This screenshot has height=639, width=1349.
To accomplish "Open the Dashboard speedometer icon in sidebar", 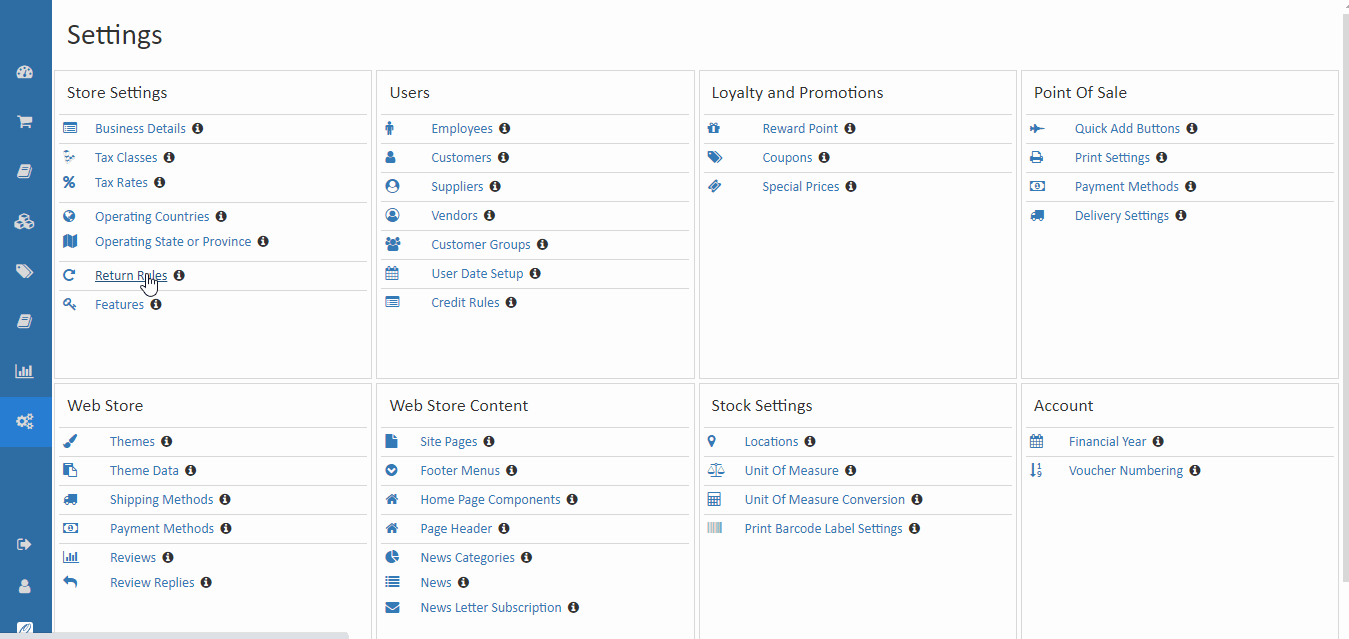I will tap(25, 71).
